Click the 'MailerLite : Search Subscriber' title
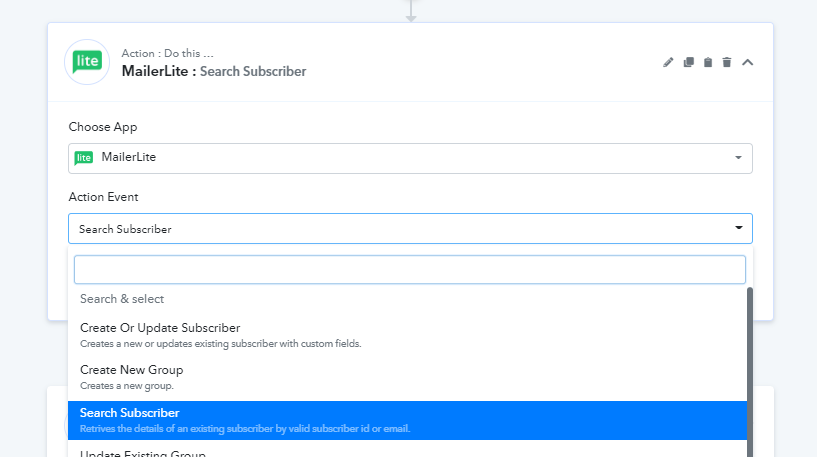817x457 pixels. pos(214,71)
